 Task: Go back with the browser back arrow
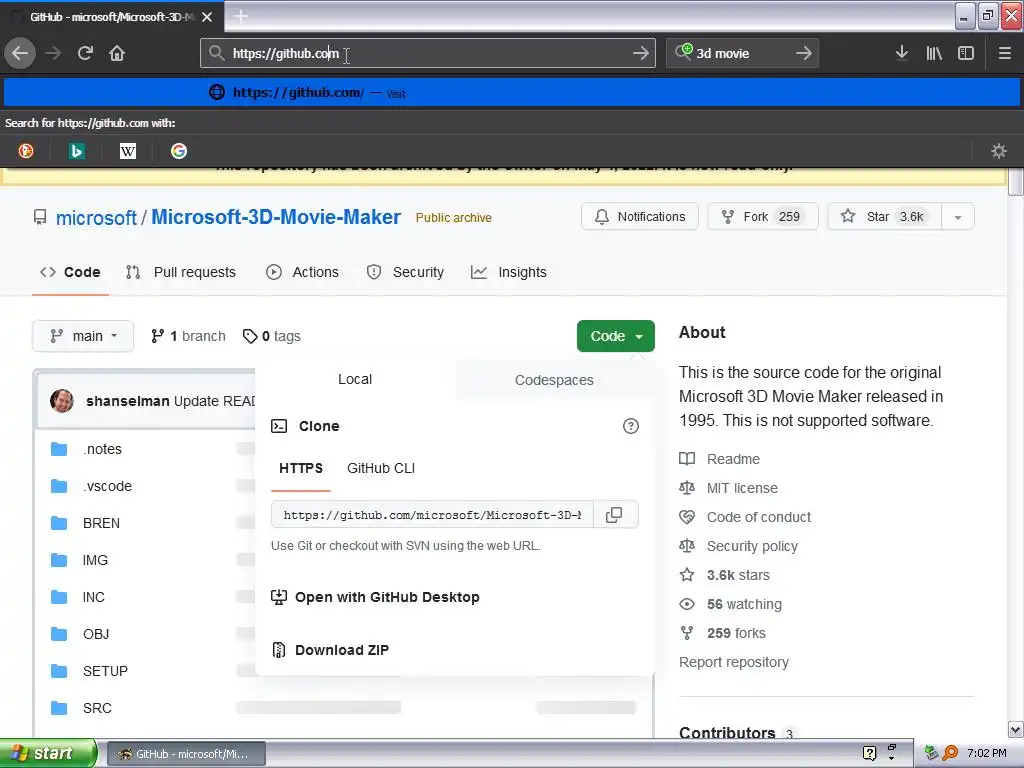click(20, 53)
